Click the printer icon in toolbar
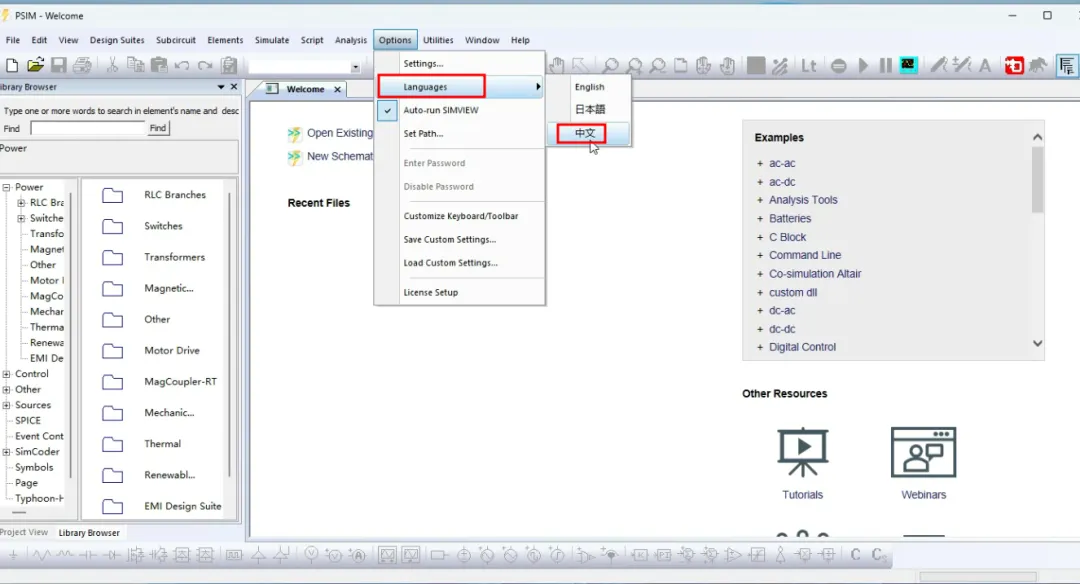The height and width of the screenshot is (584, 1080). pyautogui.click(x=82, y=65)
